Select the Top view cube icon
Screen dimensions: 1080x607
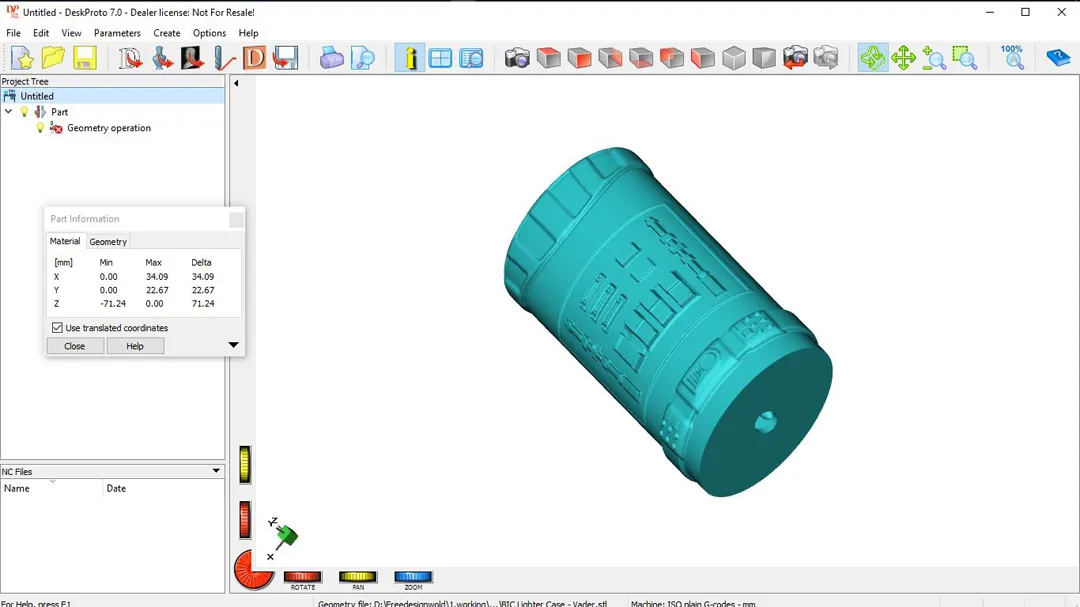[548, 58]
